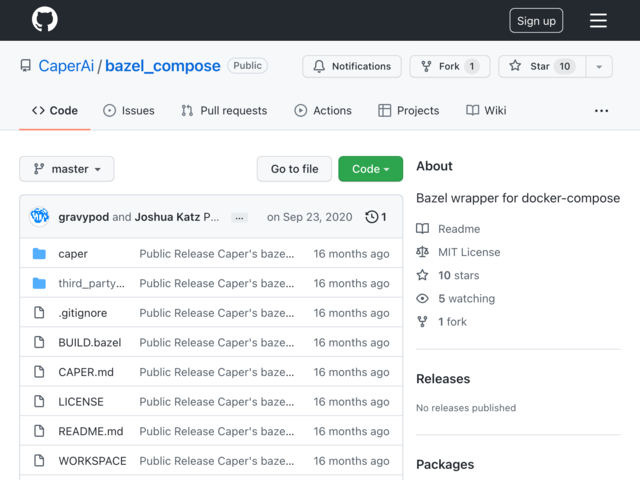
Task: Click Go to file button
Action: pos(294,169)
